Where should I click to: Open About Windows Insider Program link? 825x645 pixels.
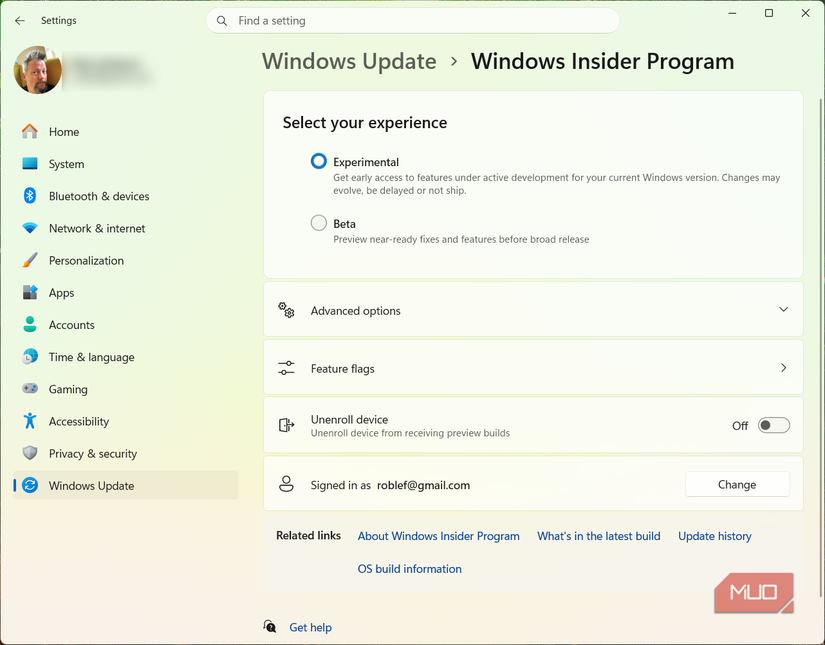tap(438, 536)
